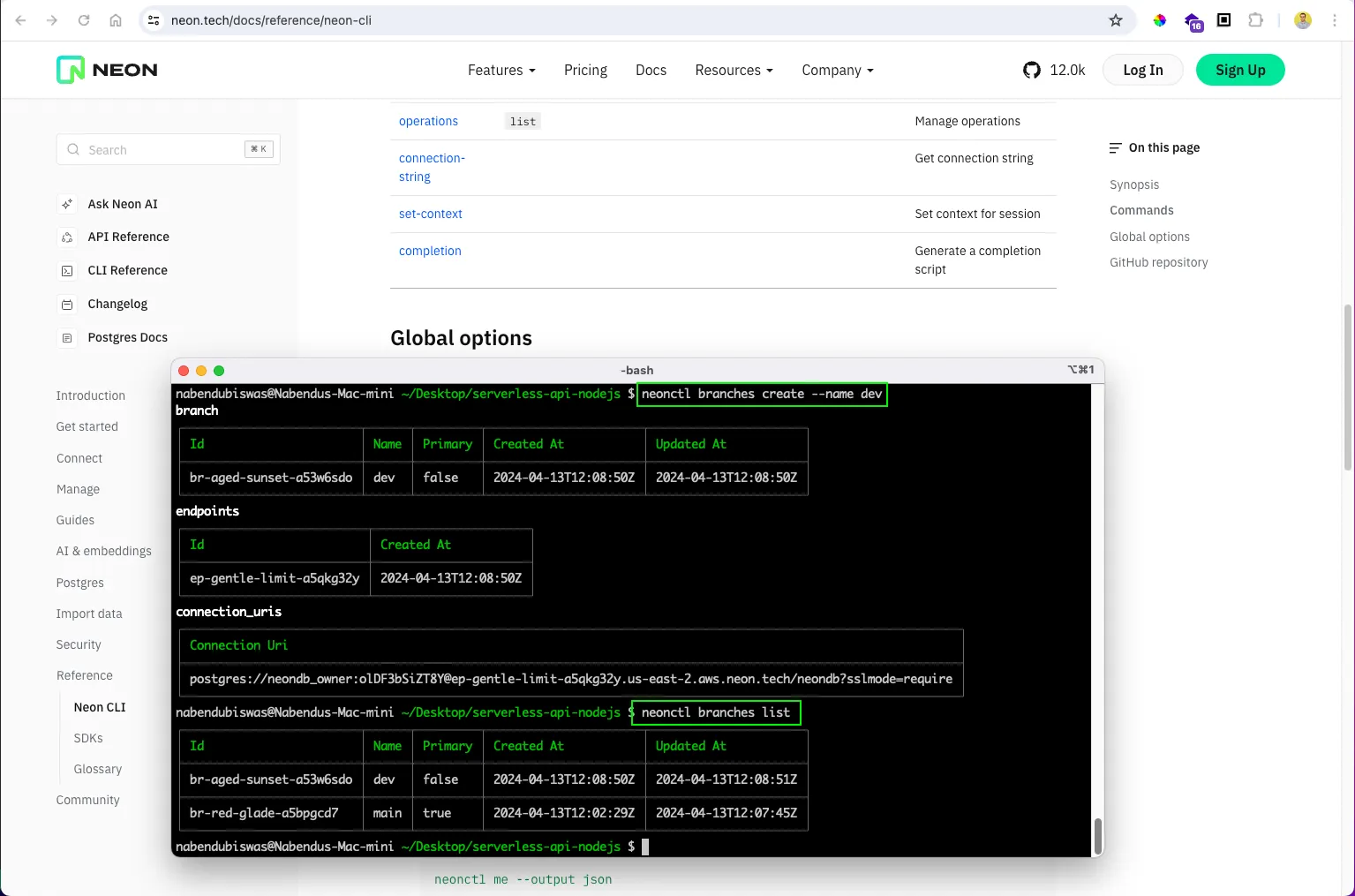Expand the Introduction sidebar section
Image resolution: width=1355 pixels, height=896 pixels.
coord(91,395)
